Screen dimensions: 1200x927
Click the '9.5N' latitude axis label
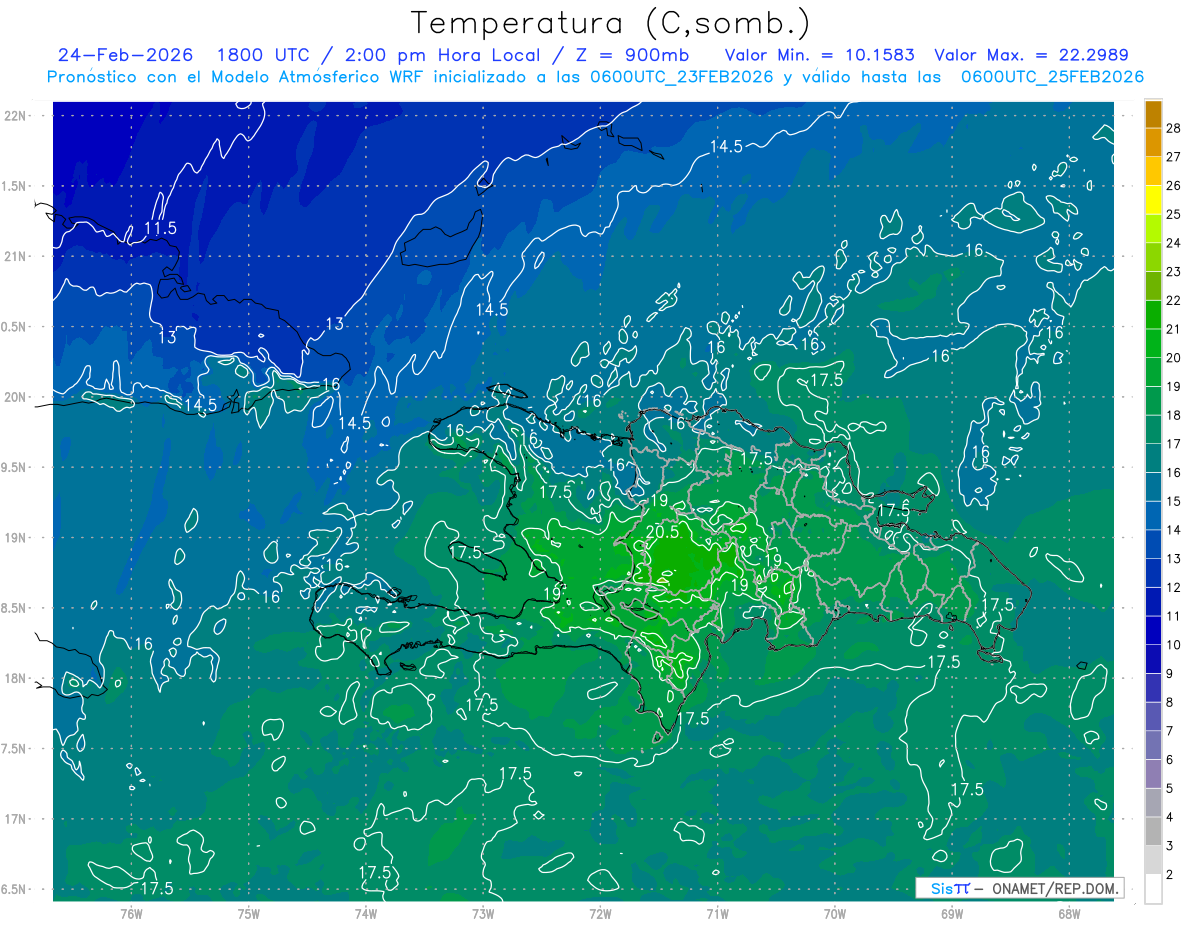(14, 467)
